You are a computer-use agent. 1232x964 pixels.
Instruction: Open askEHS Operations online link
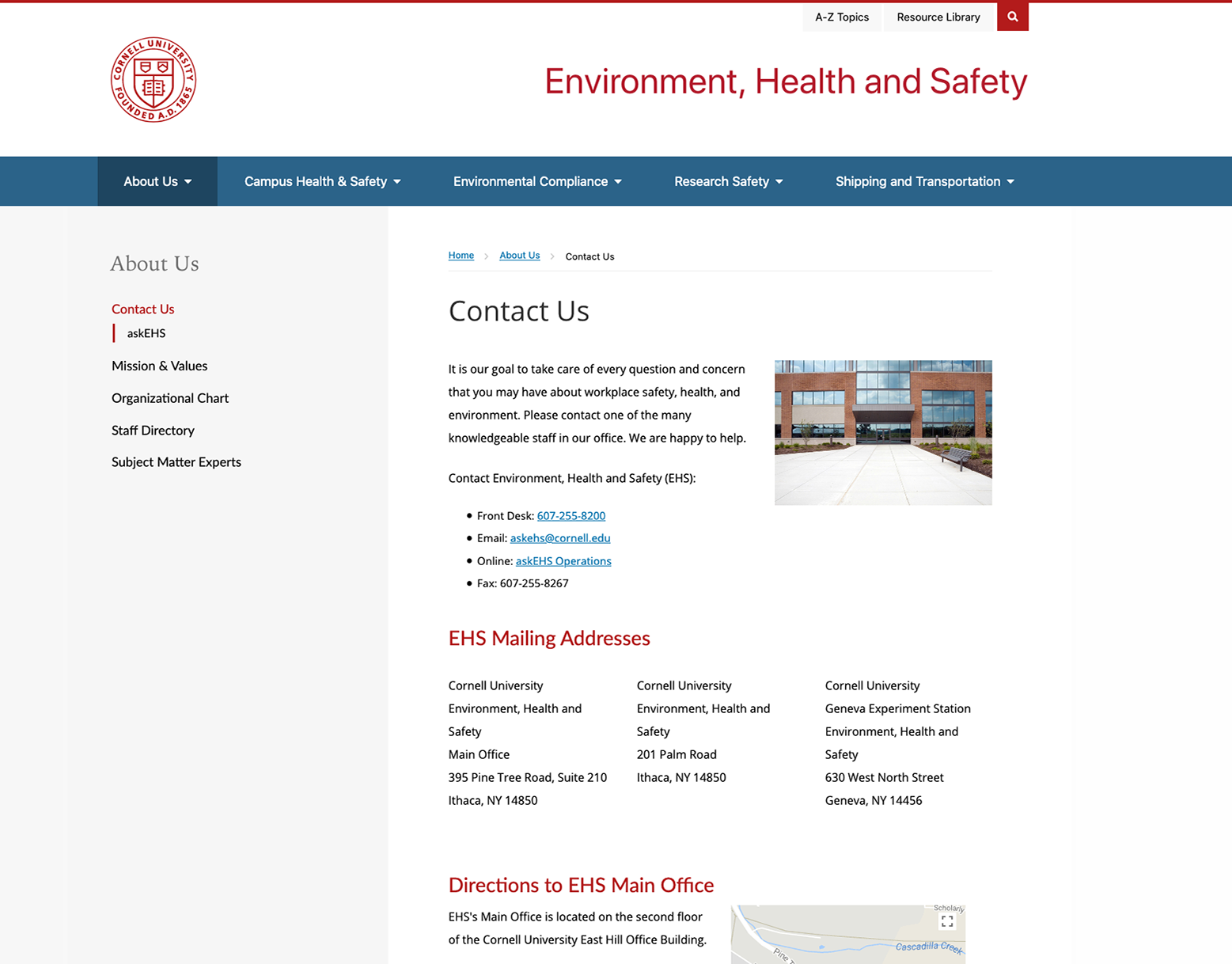click(563, 561)
